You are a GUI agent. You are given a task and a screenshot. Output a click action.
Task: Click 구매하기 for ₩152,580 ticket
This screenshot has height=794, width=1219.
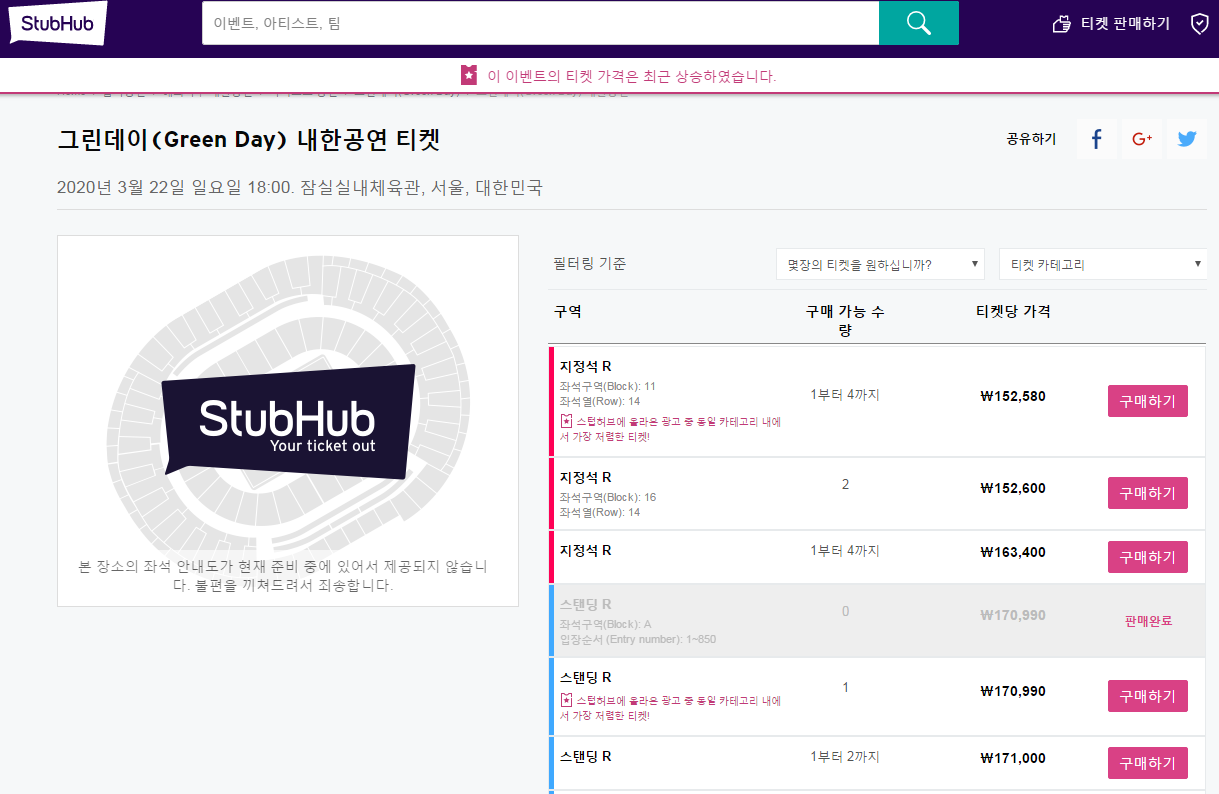tap(1147, 401)
